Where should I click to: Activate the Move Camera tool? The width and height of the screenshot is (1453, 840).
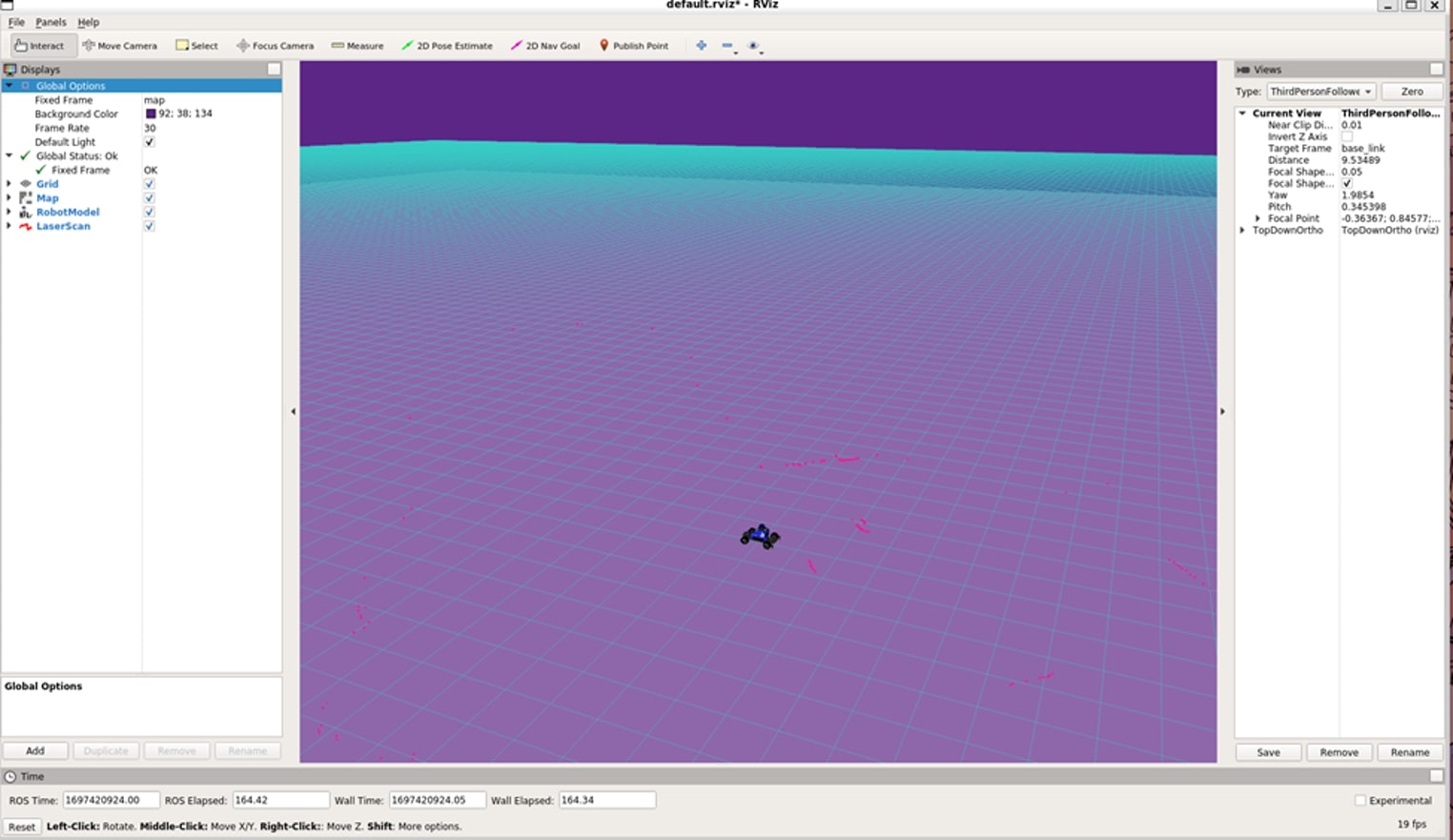(x=119, y=46)
